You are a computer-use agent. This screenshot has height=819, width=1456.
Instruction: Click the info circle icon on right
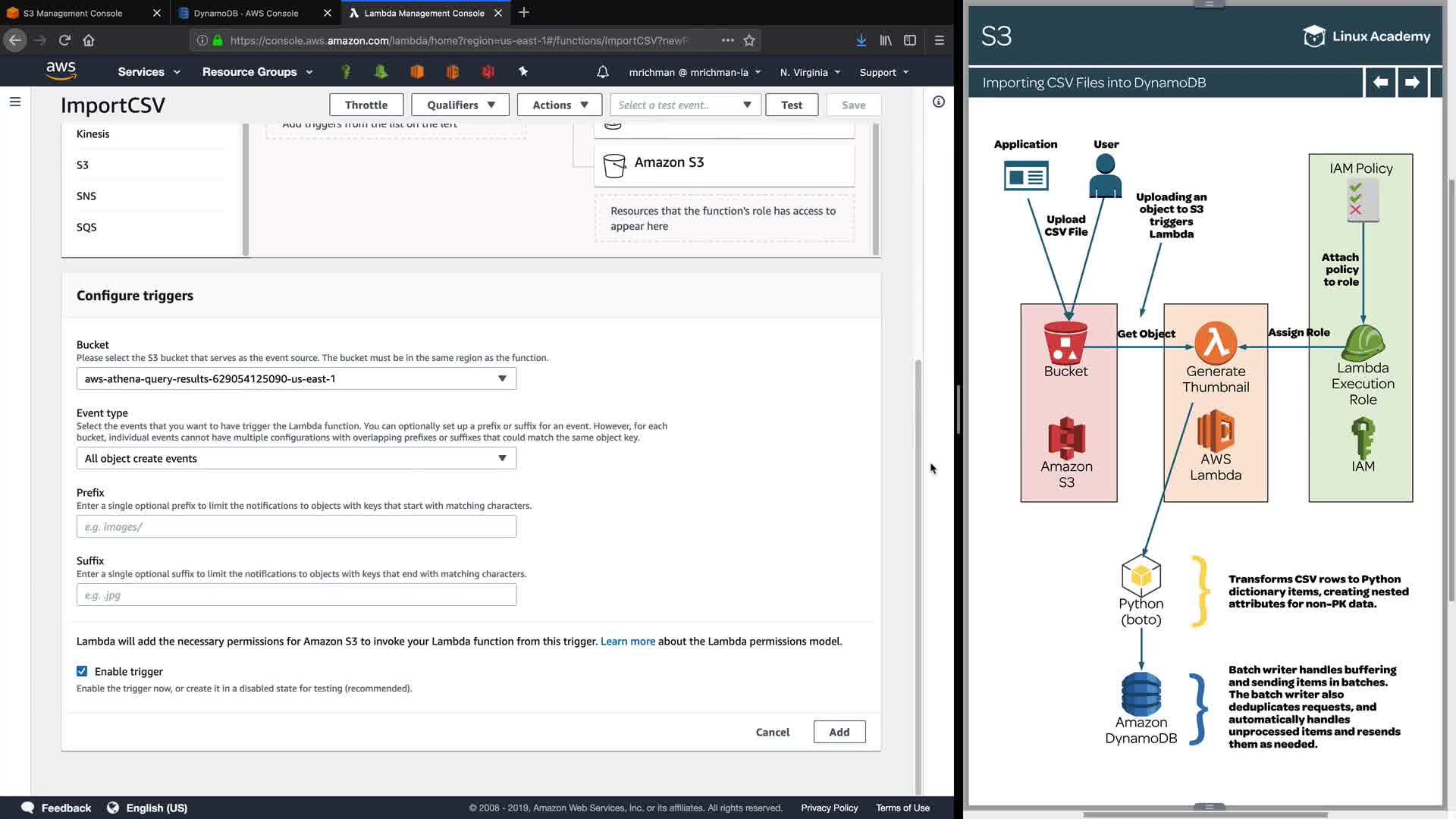pos(938,102)
